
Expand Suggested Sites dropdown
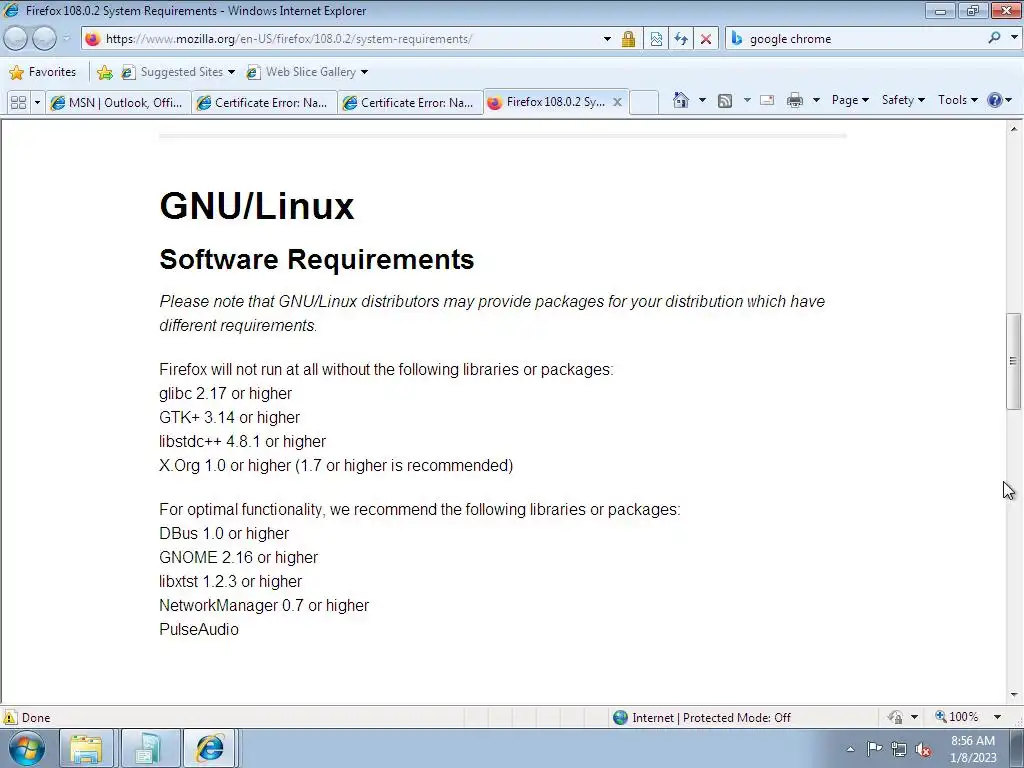coord(231,72)
